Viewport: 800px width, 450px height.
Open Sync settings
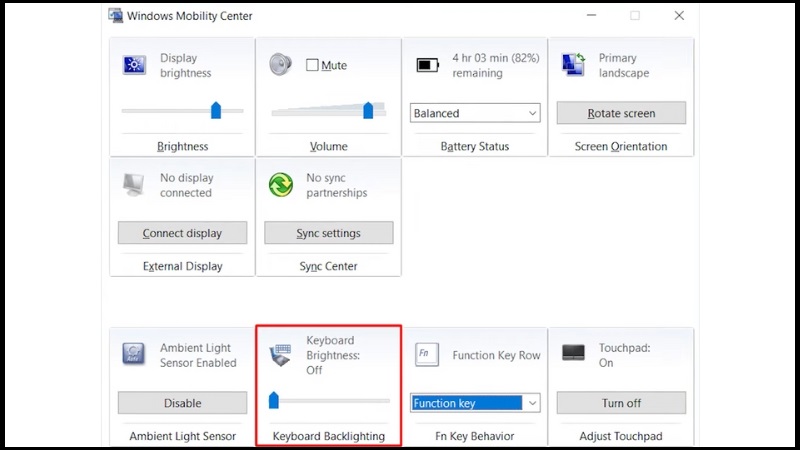pyautogui.click(x=329, y=233)
